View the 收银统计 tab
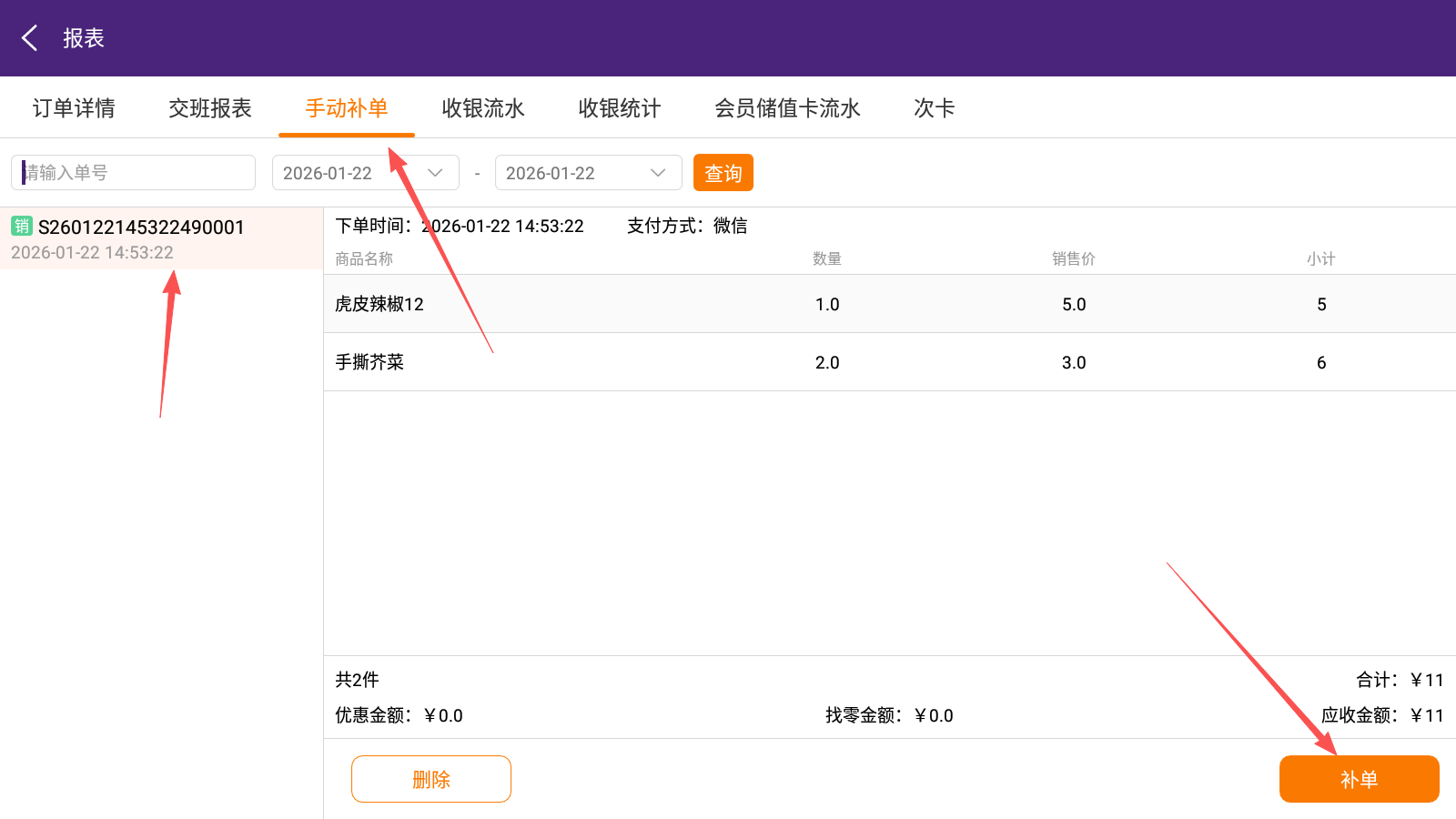The image size is (1456, 819). 620,108
